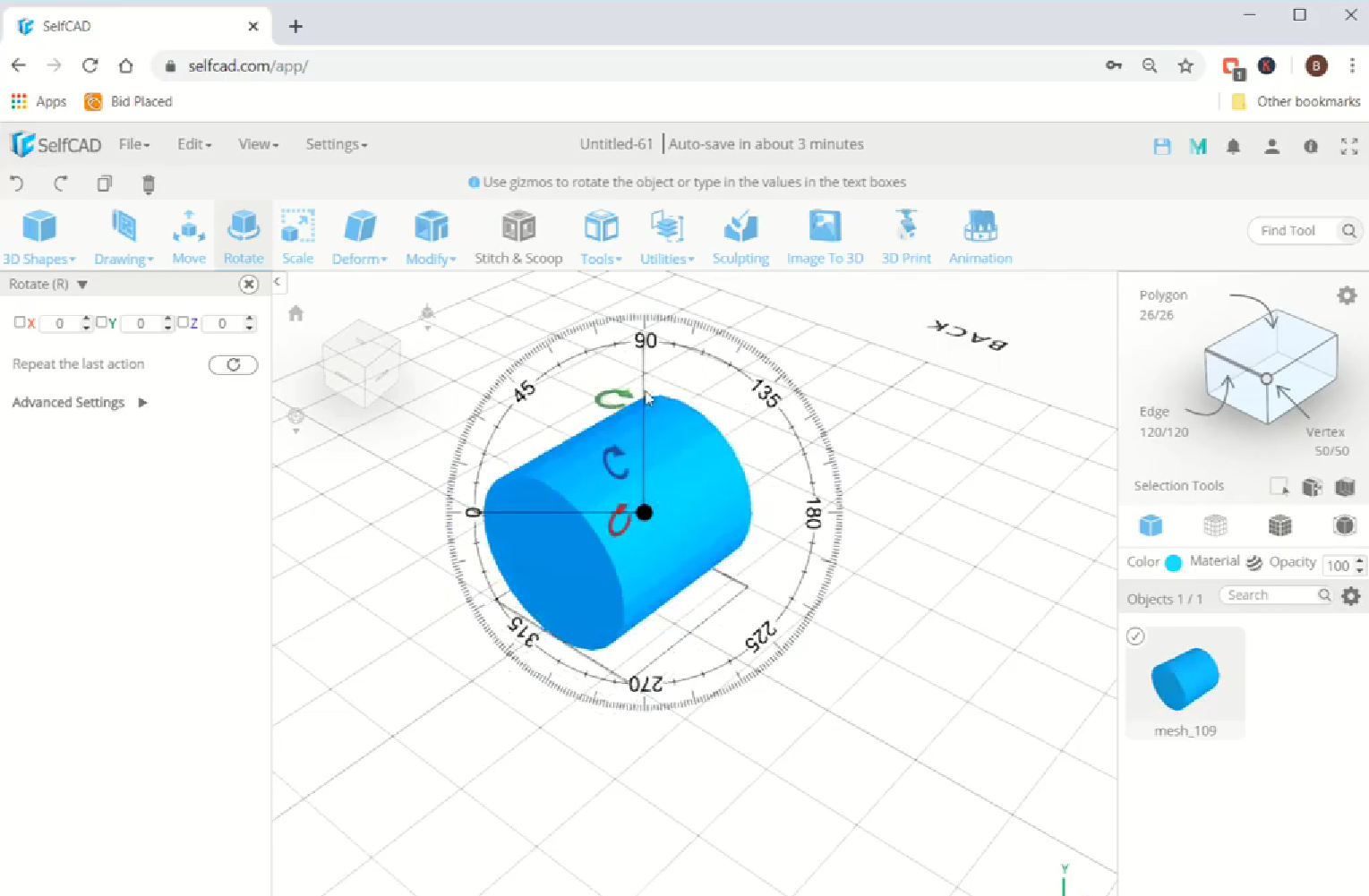This screenshot has height=896, width=1369.
Task: Click the Undo arrow icon
Action: pyautogui.click(x=17, y=183)
